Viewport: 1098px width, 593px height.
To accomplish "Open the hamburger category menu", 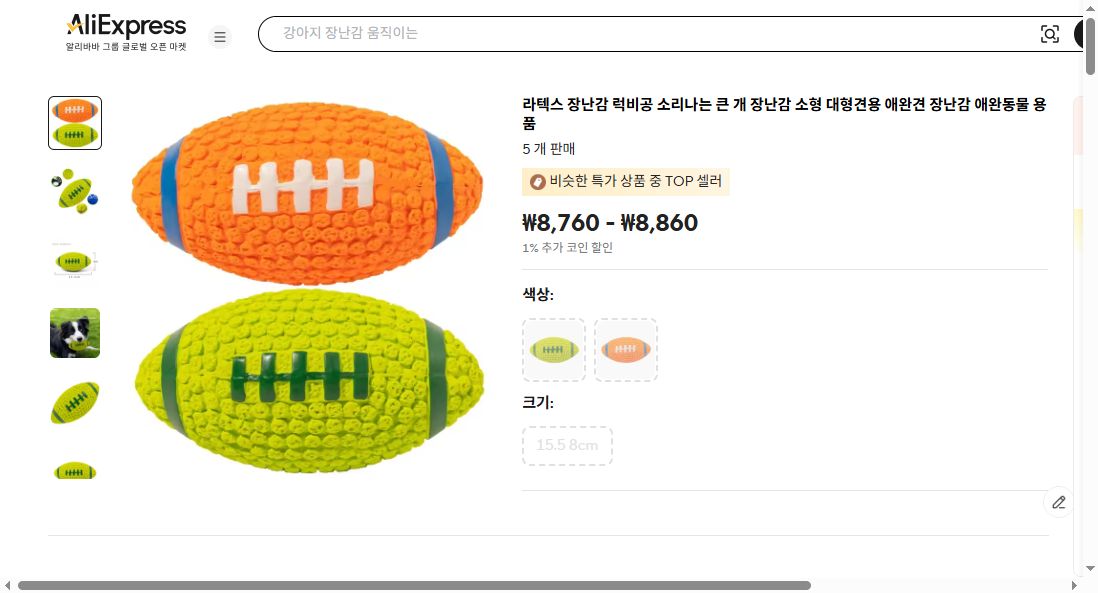I will pyautogui.click(x=220, y=37).
